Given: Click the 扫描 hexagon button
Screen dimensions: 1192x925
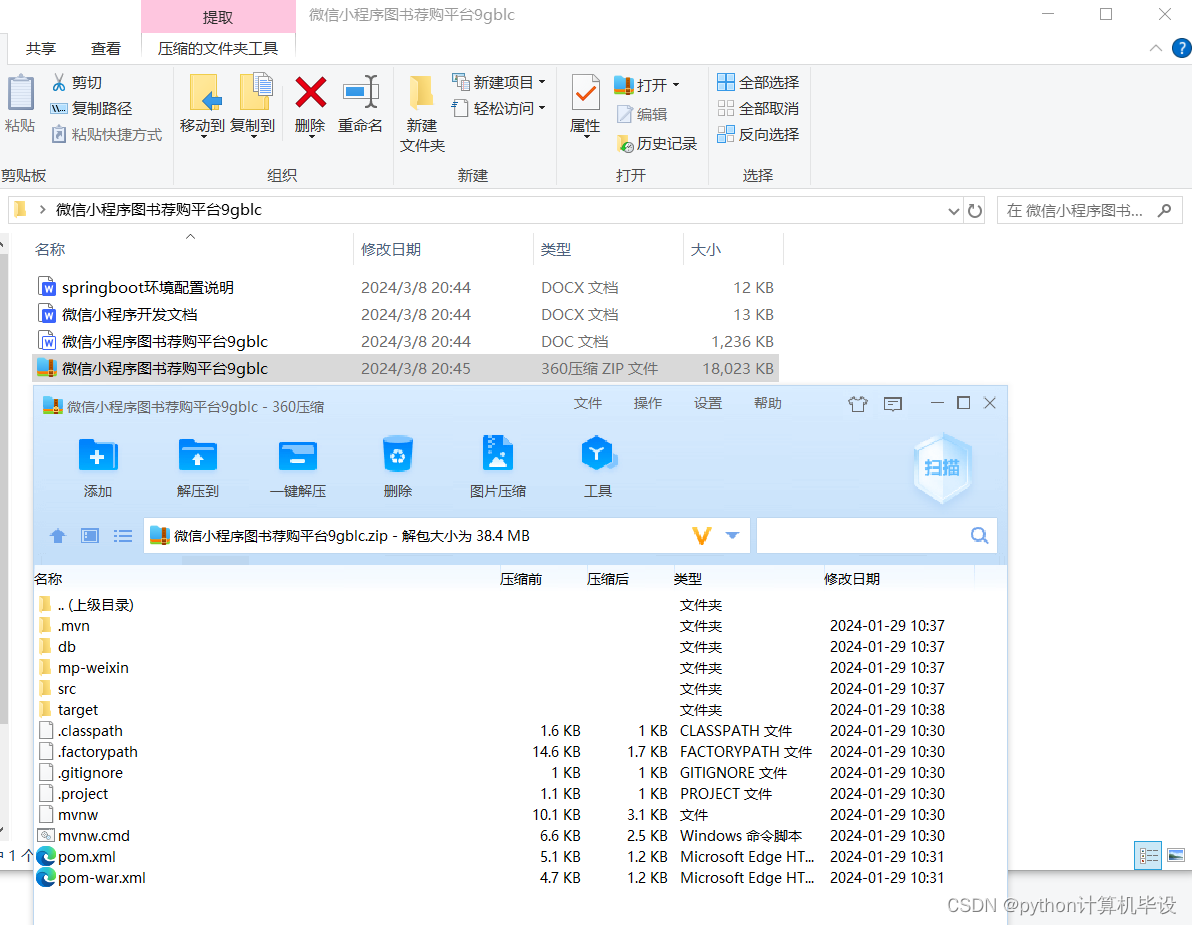Looking at the screenshot, I should pyautogui.click(x=942, y=467).
